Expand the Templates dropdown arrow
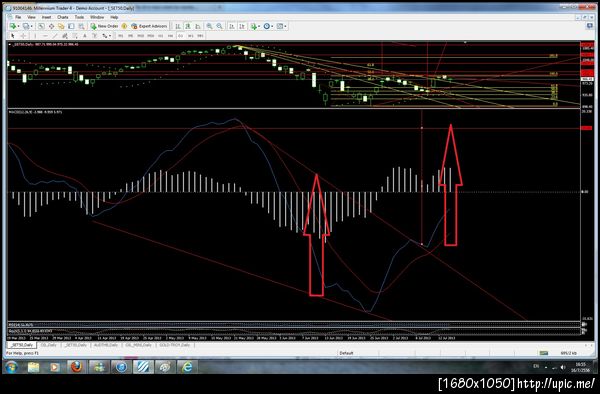This screenshot has width=600, height=394. tap(285, 26)
